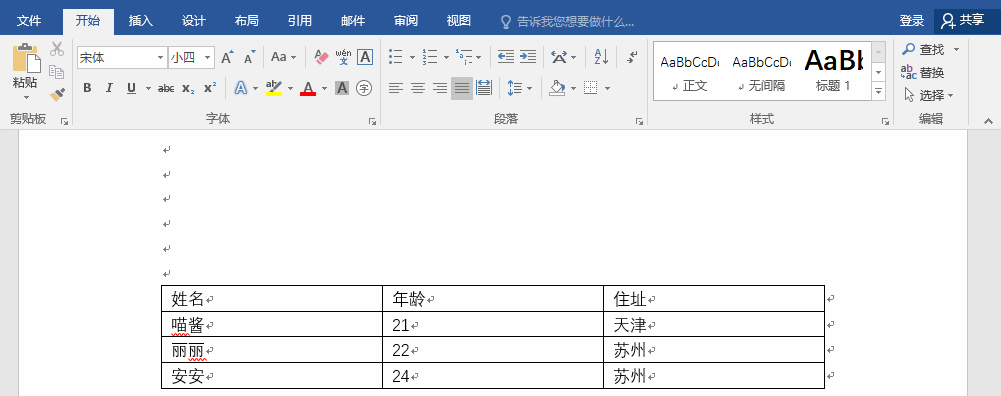
Task: Click the numbered list icon
Action: click(x=430, y=57)
